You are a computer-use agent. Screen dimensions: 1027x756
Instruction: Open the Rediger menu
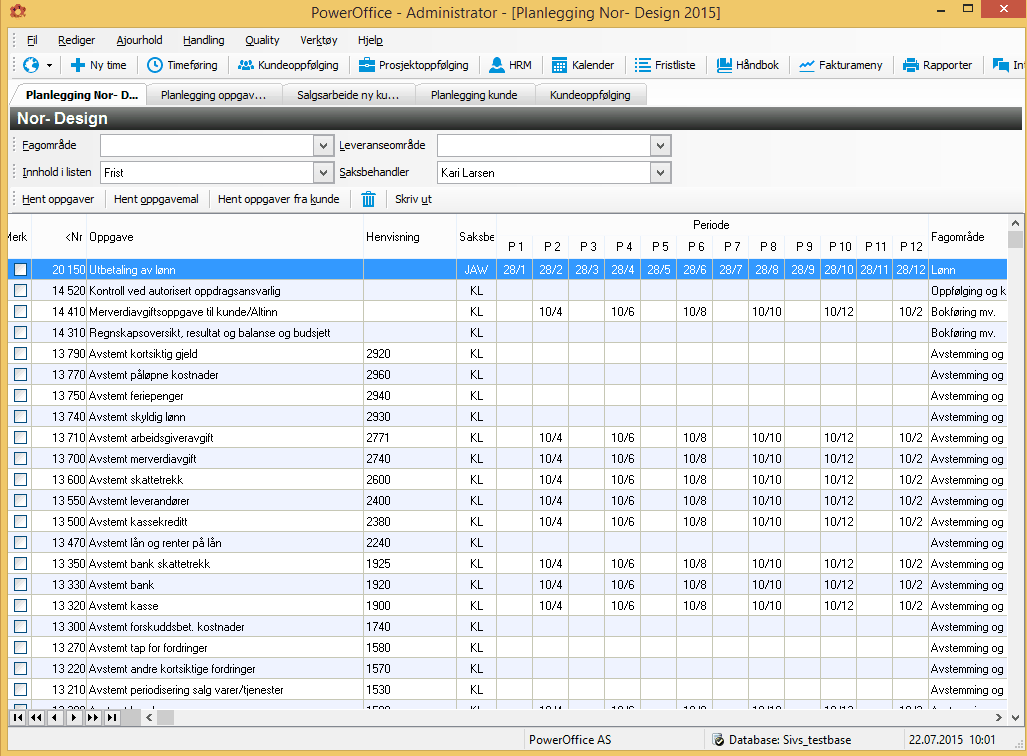point(76,40)
